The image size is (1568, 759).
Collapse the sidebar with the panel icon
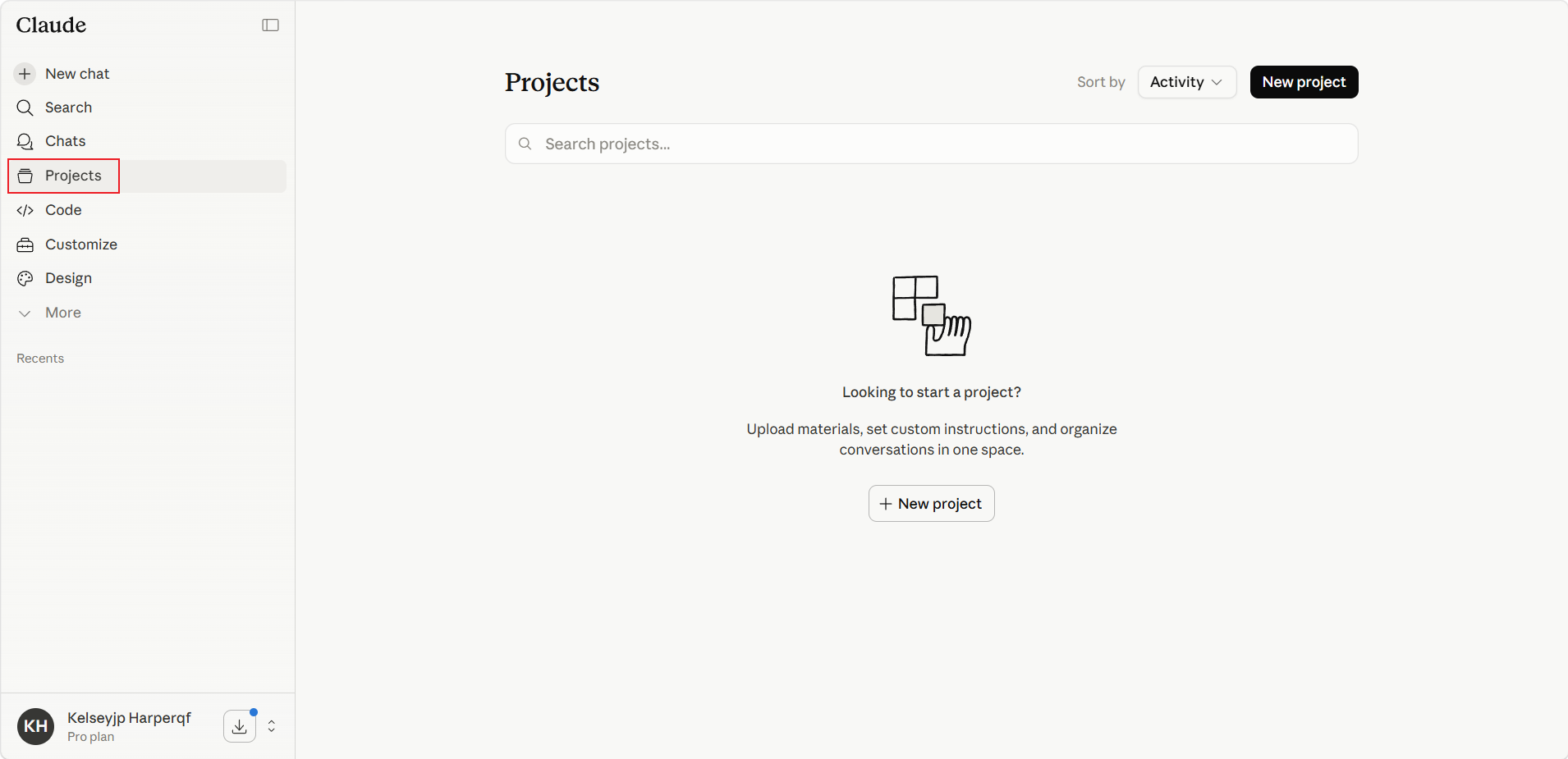[270, 25]
